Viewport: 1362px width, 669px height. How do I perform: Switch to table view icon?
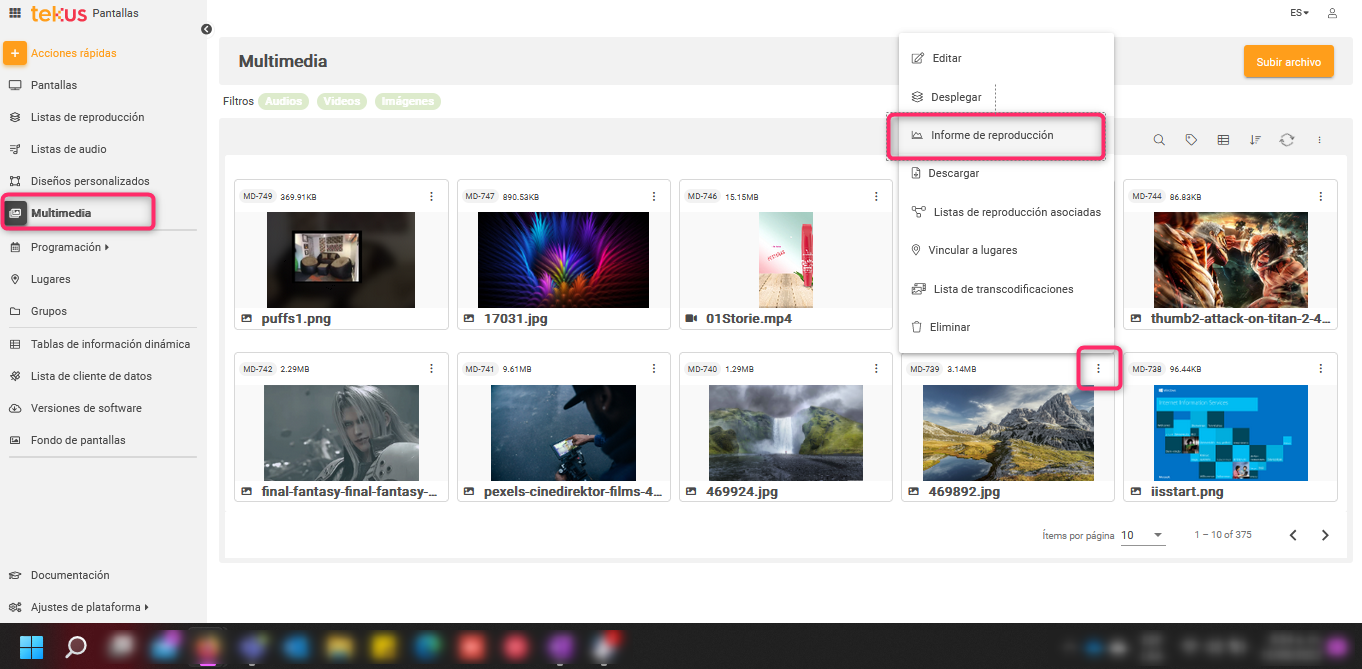[x=1223, y=140]
